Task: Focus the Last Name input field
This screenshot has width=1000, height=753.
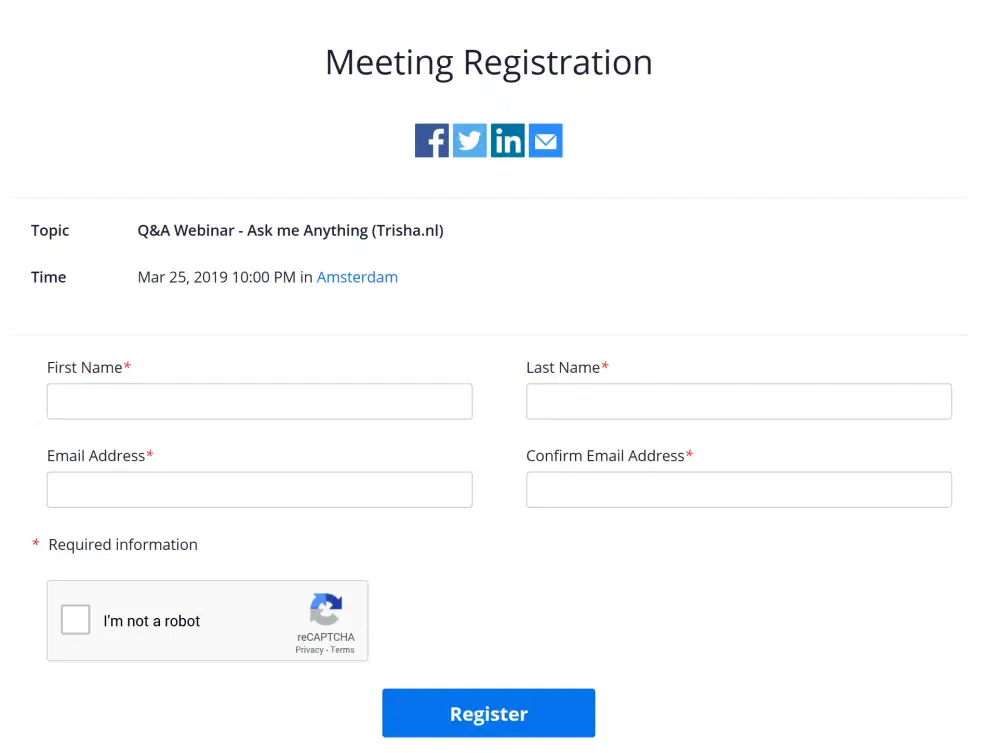Action: pos(738,401)
